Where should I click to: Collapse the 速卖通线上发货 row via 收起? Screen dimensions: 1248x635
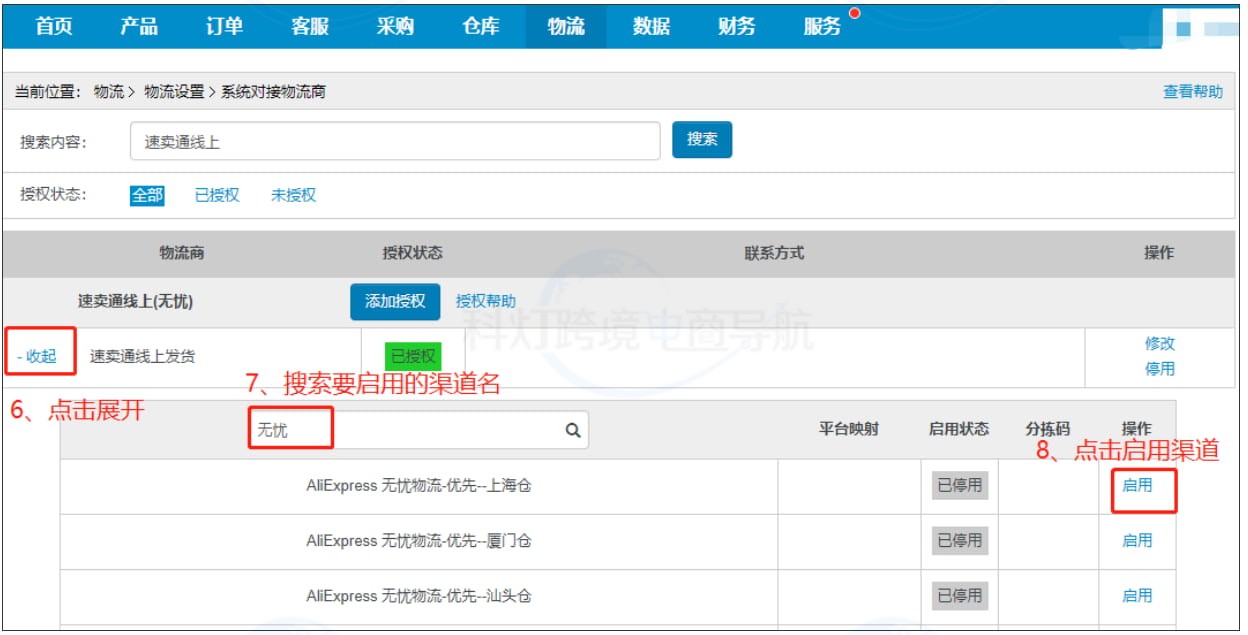pos(38,355)
